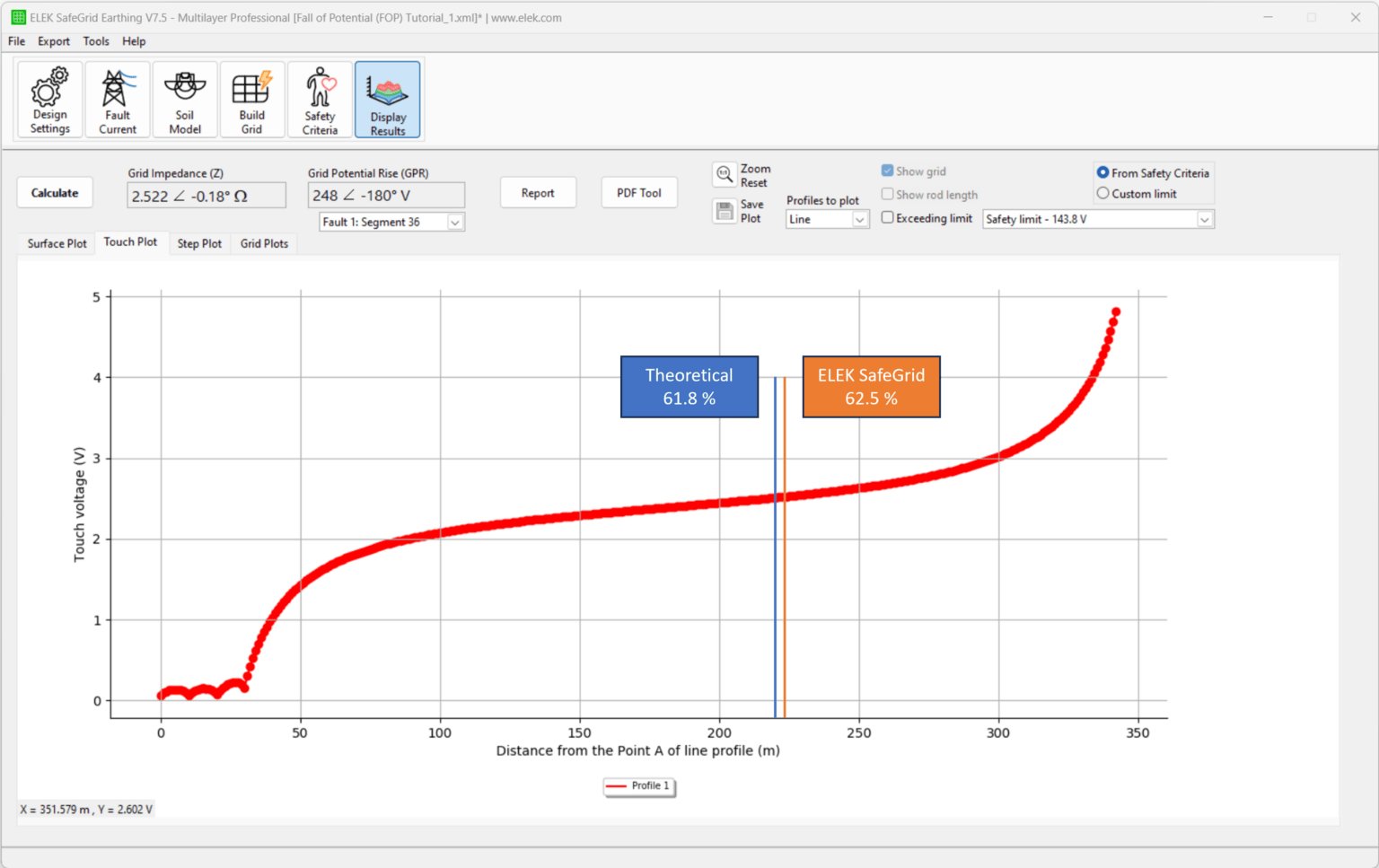The height and width of the screenshot is (868, 1379).
Task: Enable the Exceeding limit checkbox
Action: tap(887, 217)
